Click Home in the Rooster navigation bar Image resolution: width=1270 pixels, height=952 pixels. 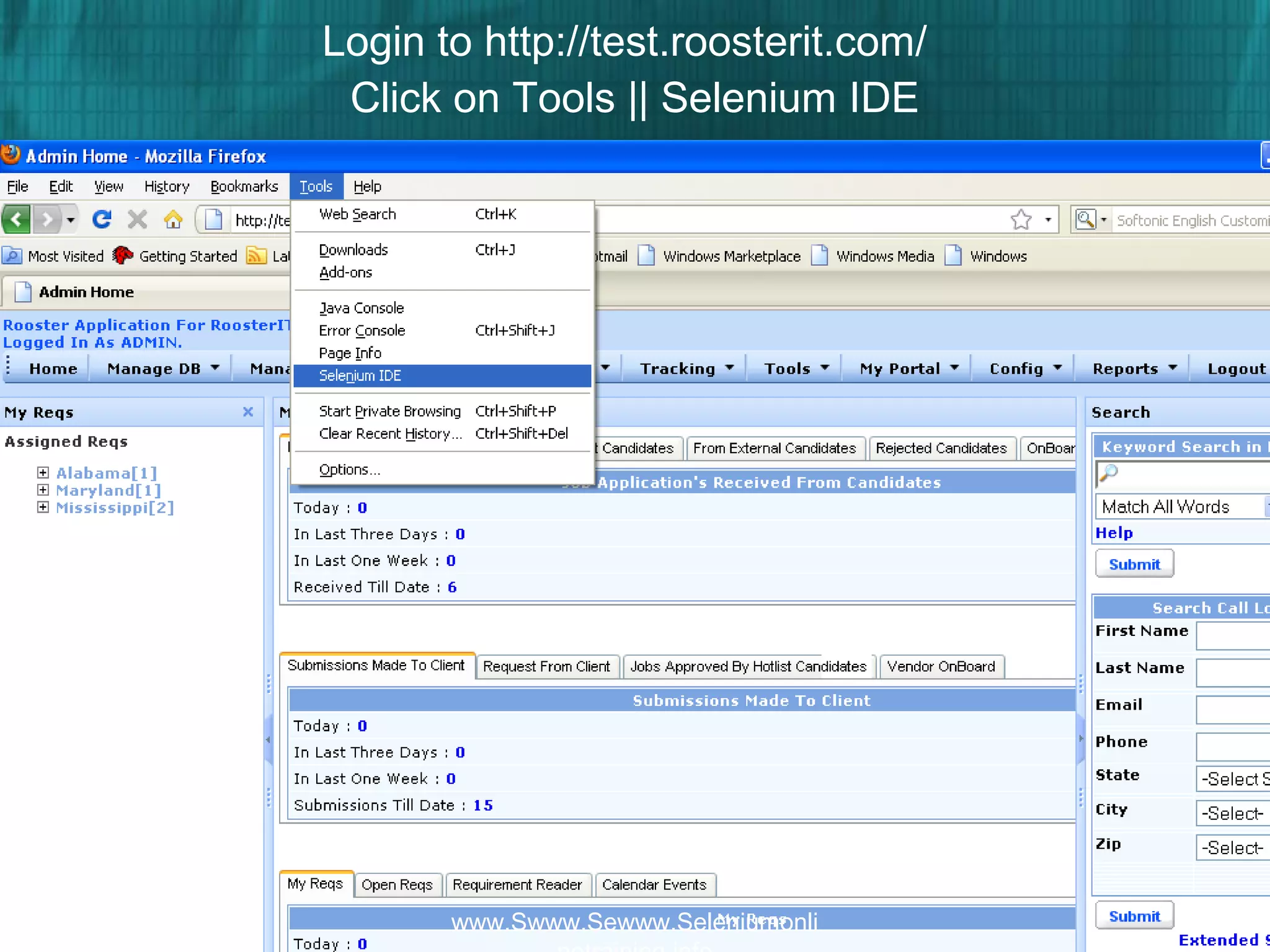click(53, 369)
